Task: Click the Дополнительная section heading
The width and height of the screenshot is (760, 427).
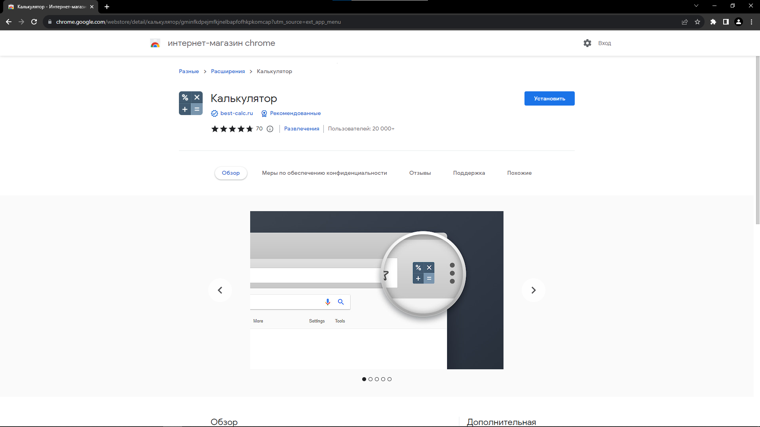Action: (x=501, y=422)
